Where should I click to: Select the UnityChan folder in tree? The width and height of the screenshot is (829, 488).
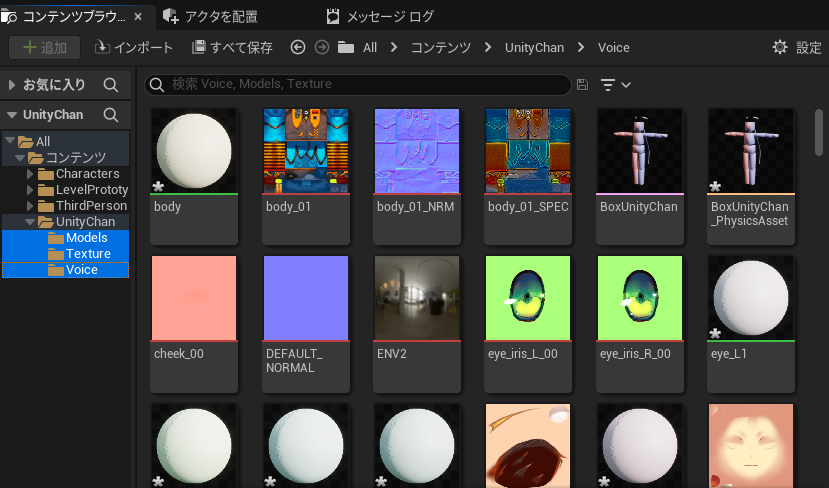[76, 222]
